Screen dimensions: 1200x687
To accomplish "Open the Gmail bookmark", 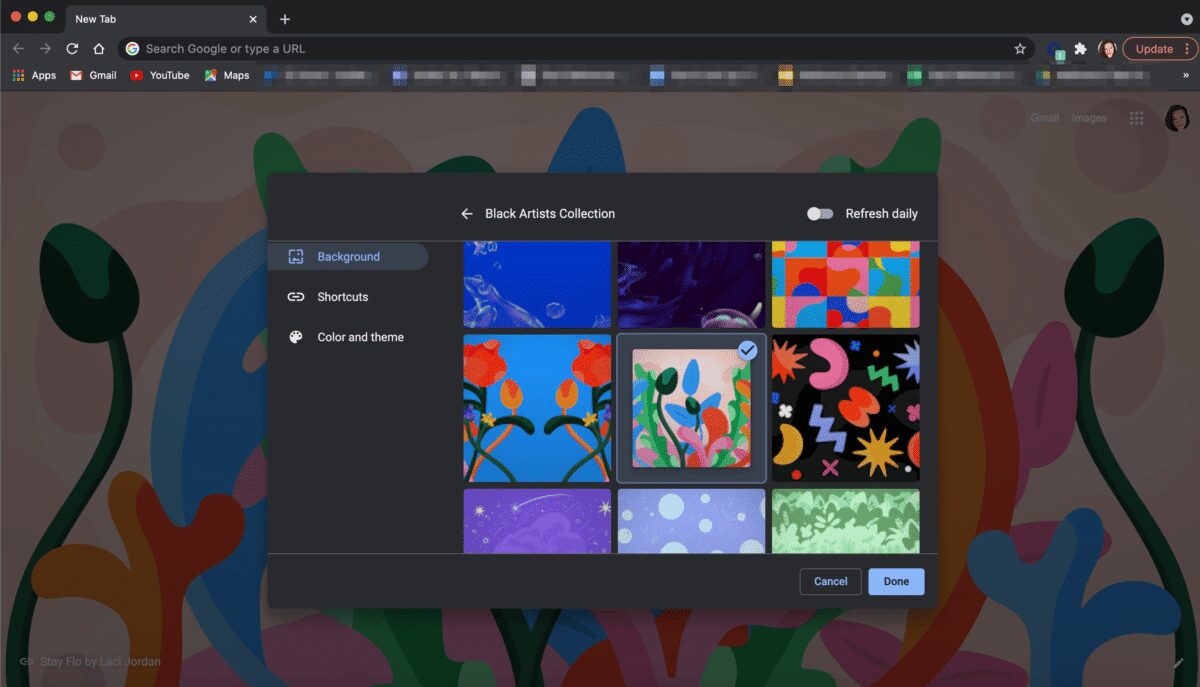I will tap(92, 75).
